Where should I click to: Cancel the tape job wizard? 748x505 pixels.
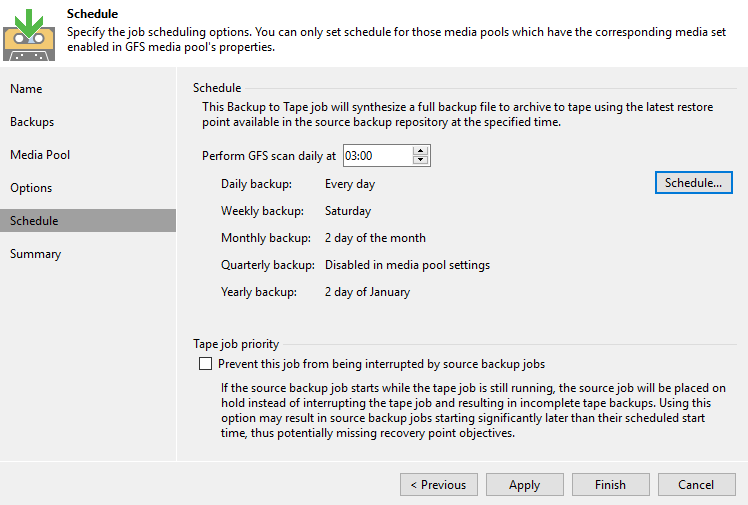pyautogui.click(x=696, y=485)
